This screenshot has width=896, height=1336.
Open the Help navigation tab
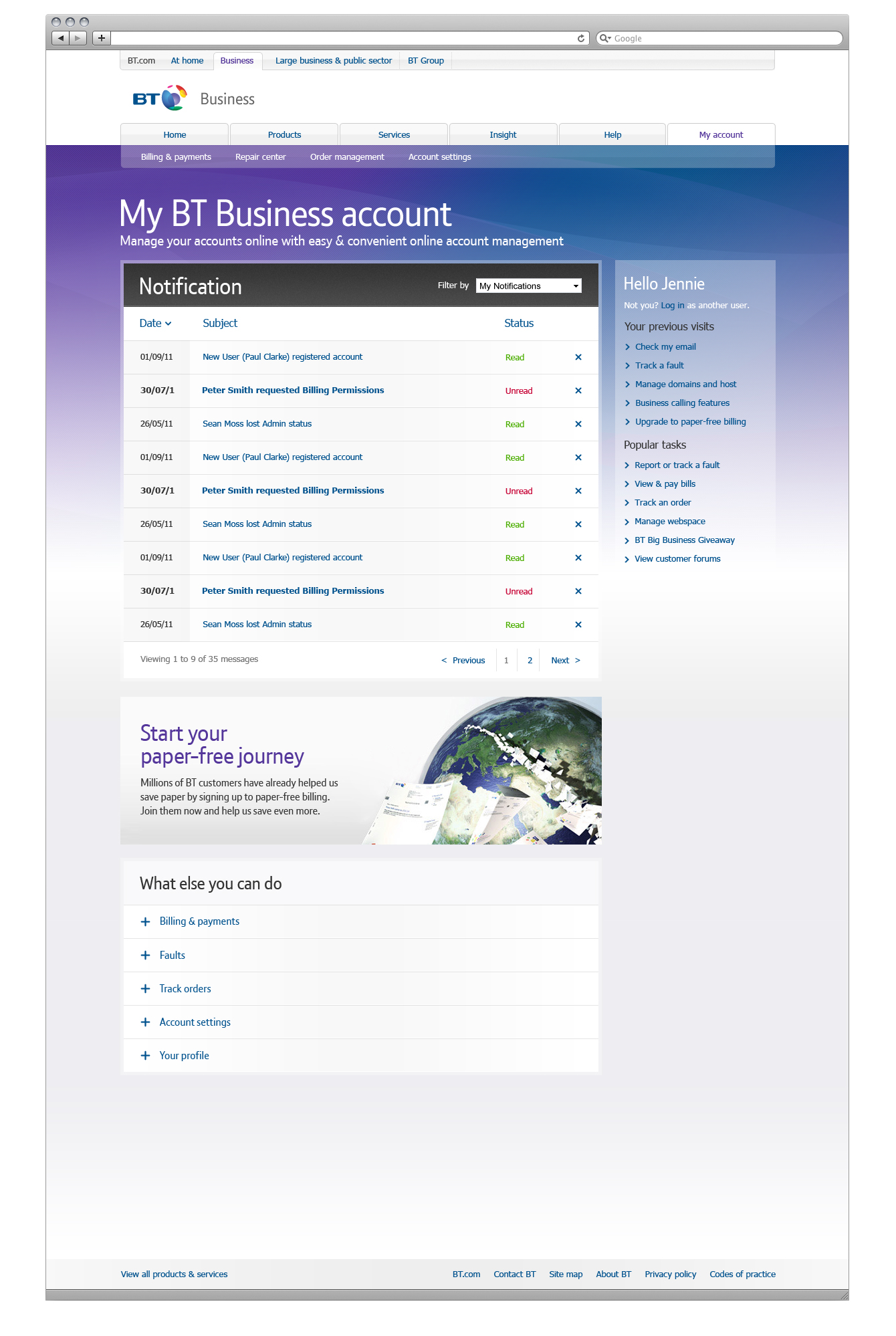(612, 134)
